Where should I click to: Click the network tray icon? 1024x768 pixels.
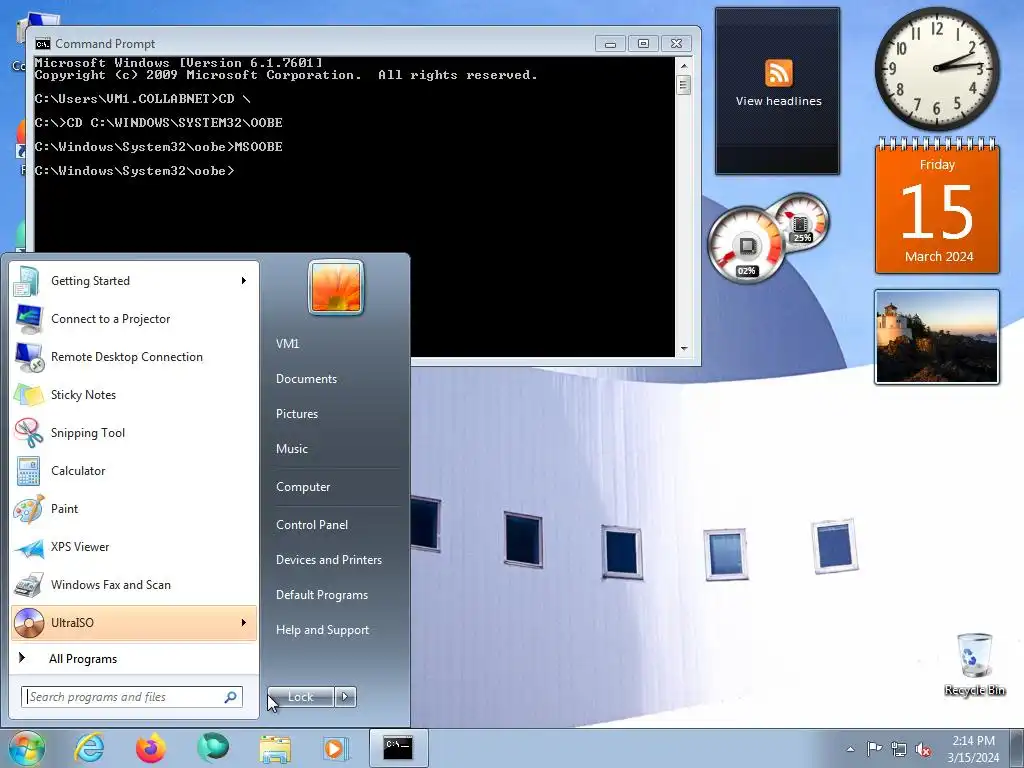[899, 749]
